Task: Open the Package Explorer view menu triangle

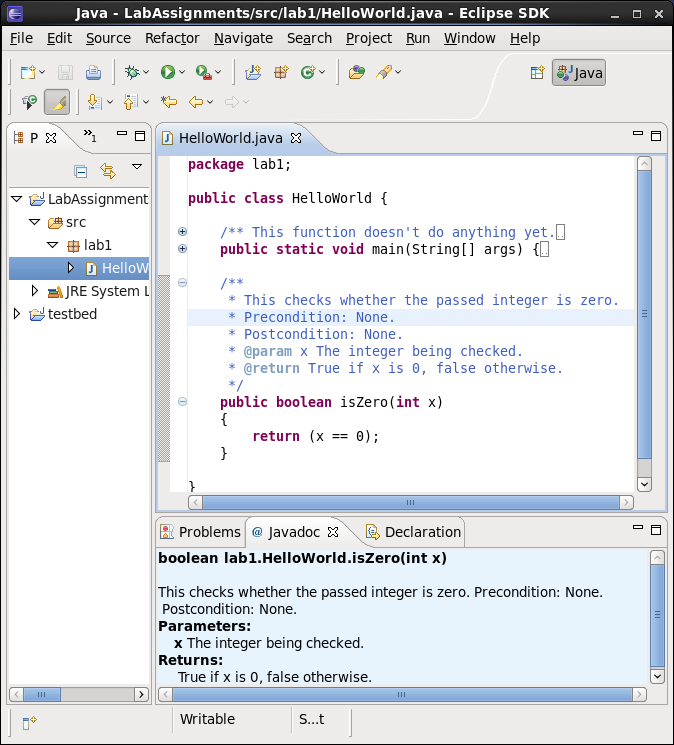Action: (136, 167)
